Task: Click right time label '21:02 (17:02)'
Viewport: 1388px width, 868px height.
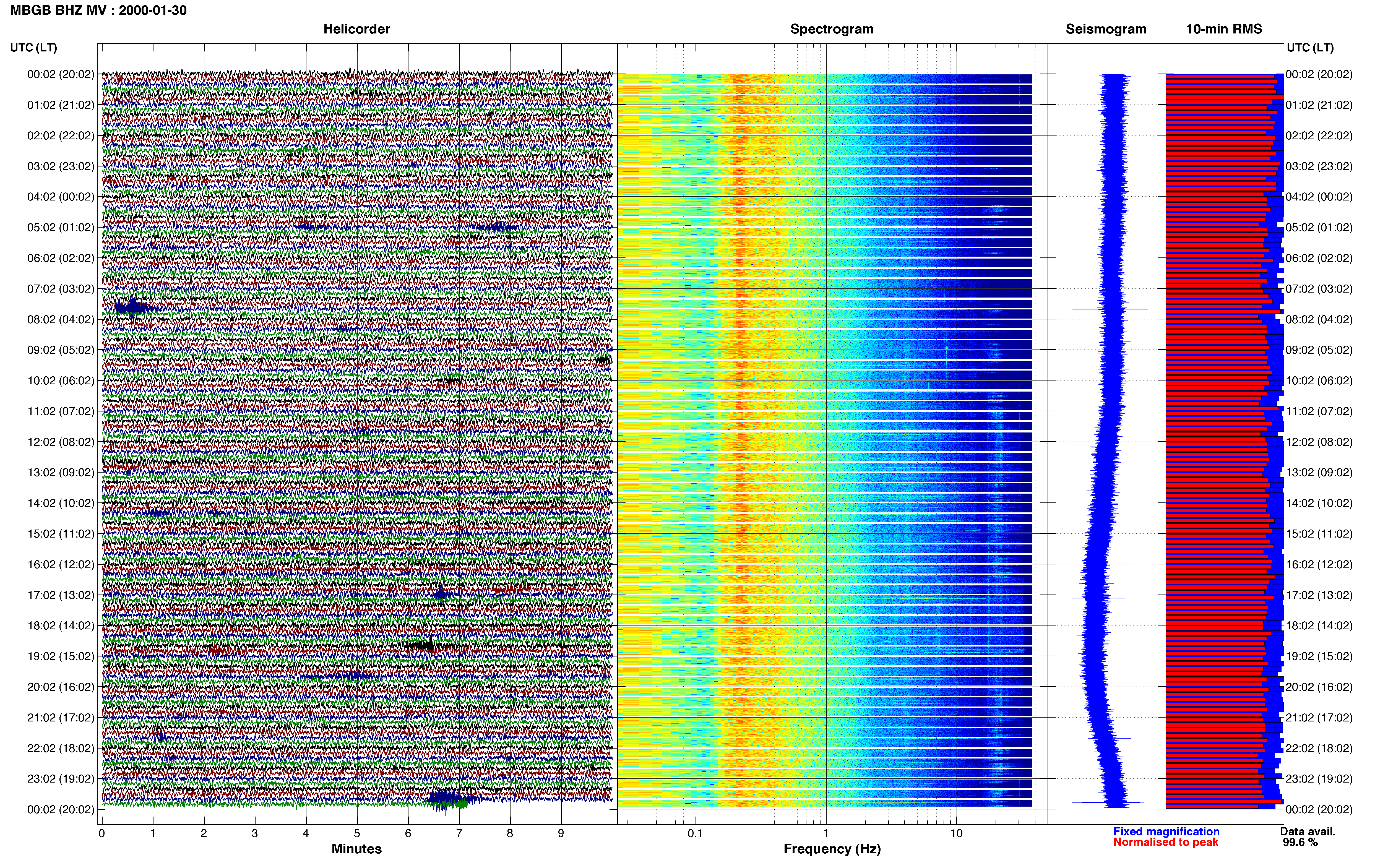Action: (1319, 718)
